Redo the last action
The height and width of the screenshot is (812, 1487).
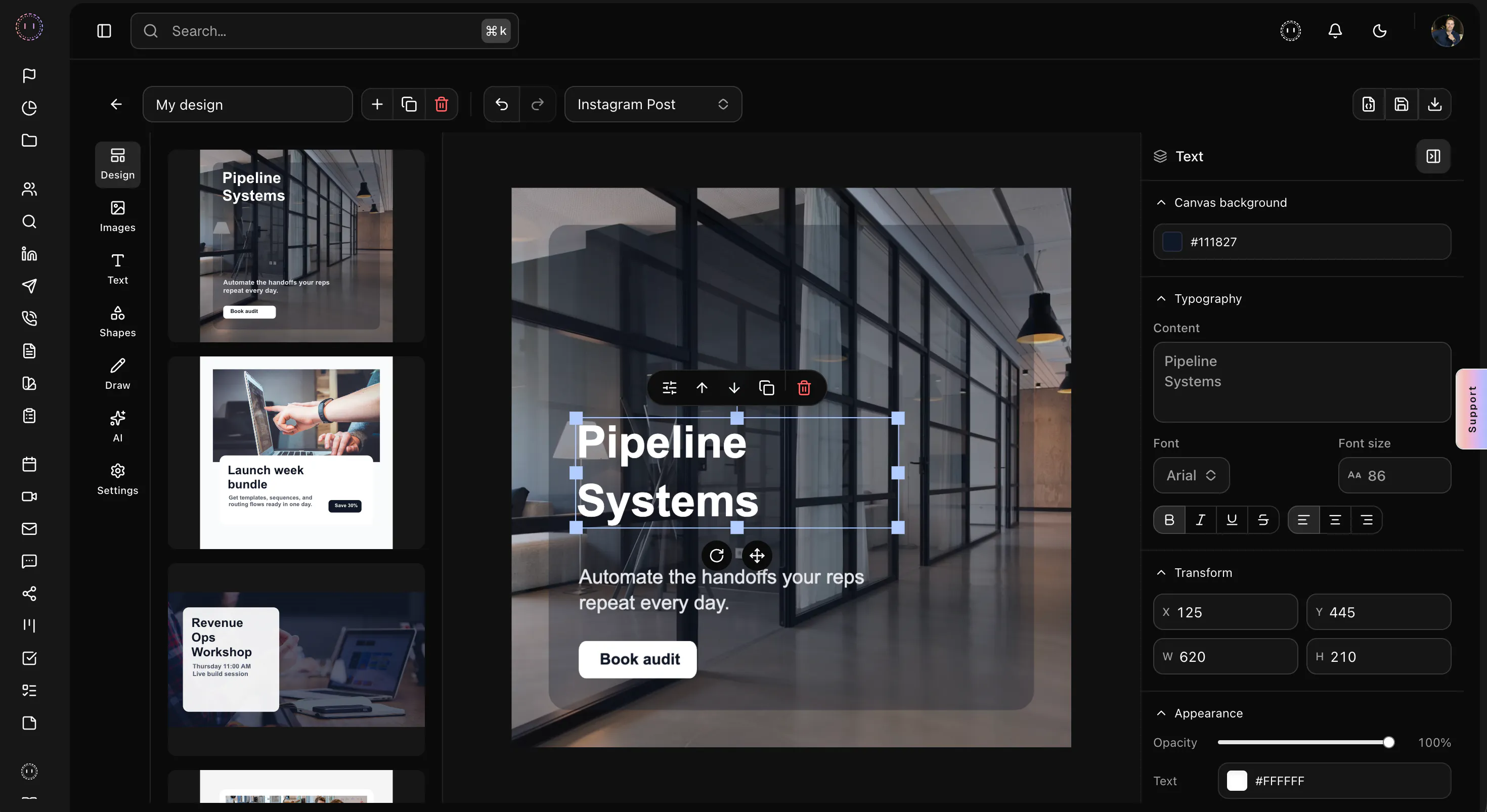tap(538, 104)
